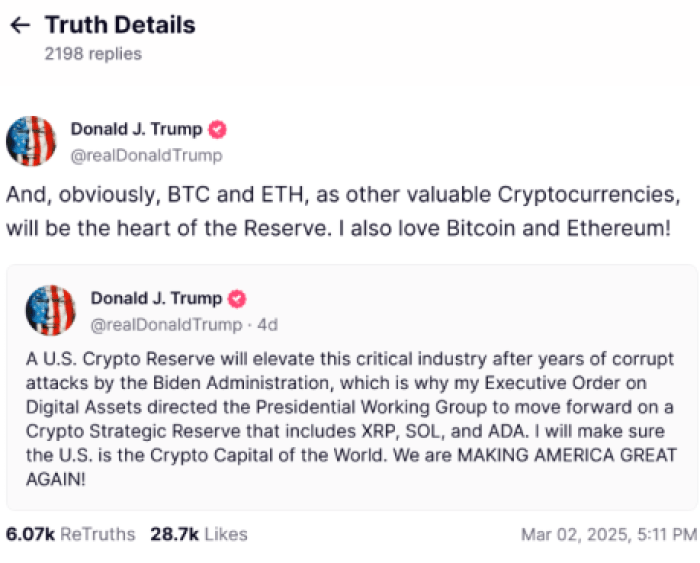Viewport: 700px width, 563px height.
Task: Open Donald J. Trump name in quoted post
Action: [157, 299]
